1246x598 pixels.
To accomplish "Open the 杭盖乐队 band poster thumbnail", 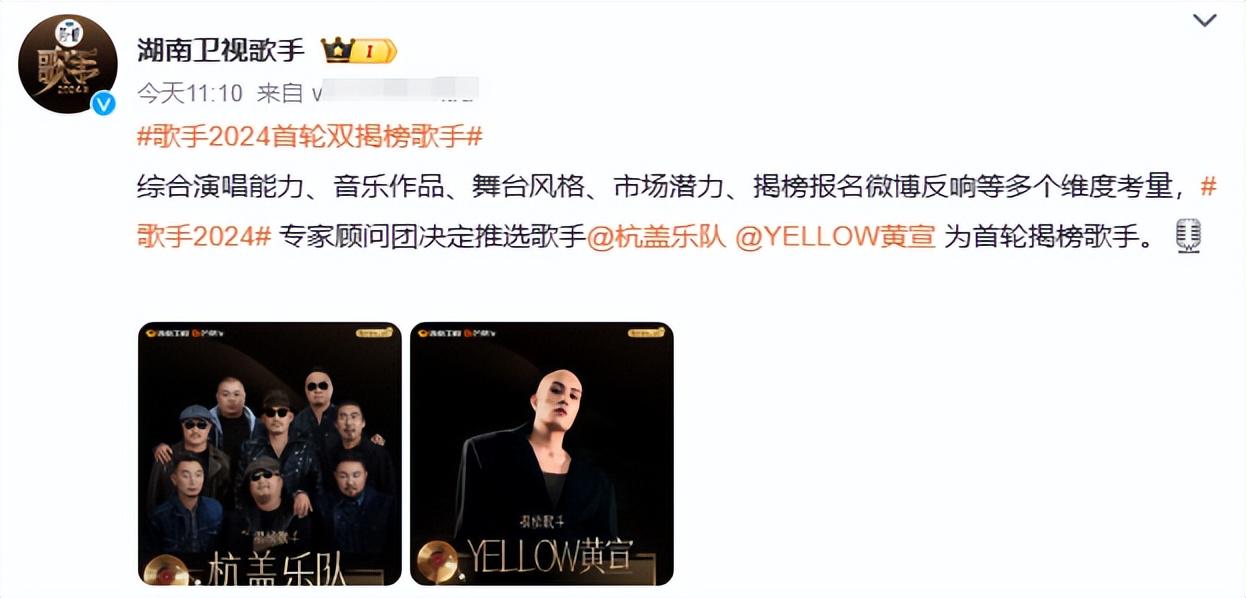I will [270, 454].
